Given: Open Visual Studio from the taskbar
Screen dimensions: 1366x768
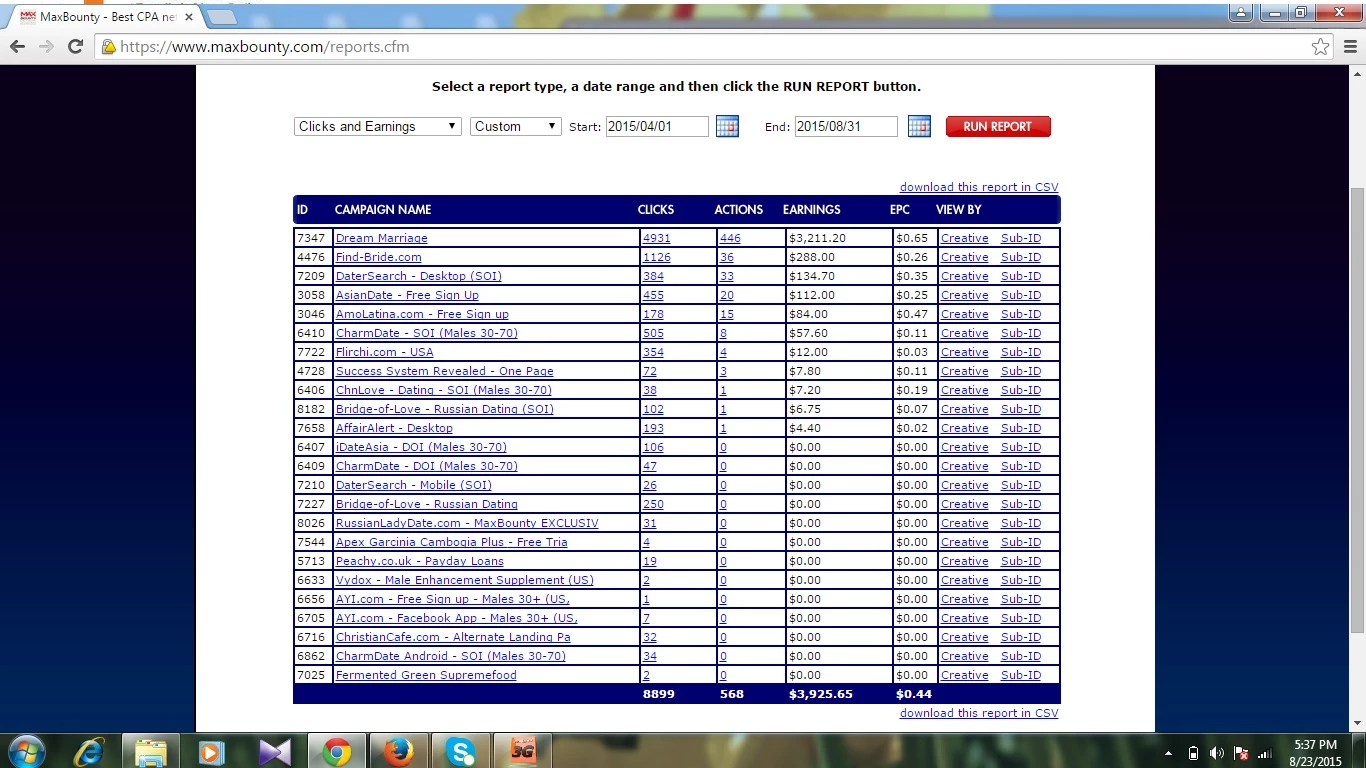Looking at the screenshot, I should click(274, 751).
